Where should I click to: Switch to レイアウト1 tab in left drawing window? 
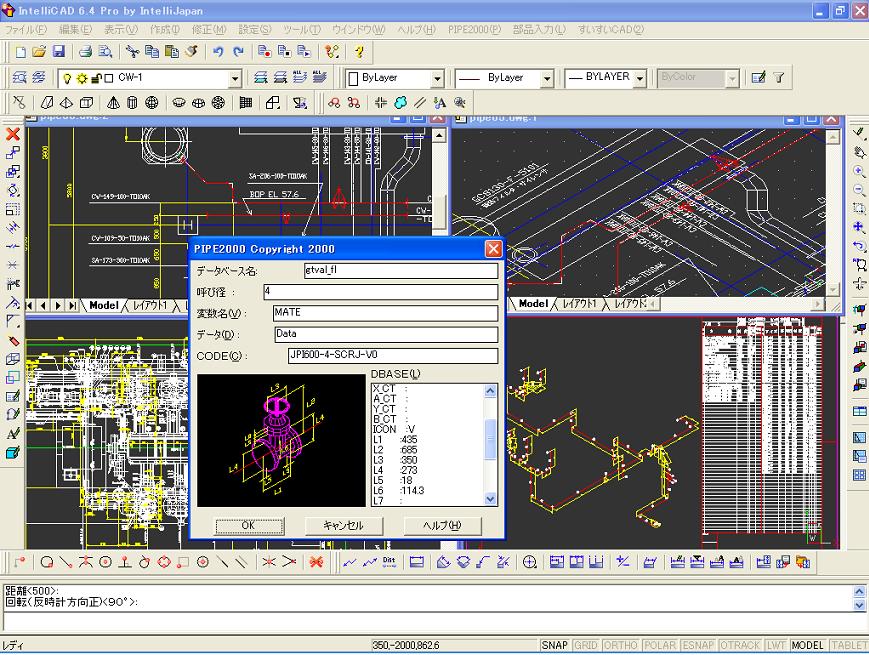[x=150, y=305]
